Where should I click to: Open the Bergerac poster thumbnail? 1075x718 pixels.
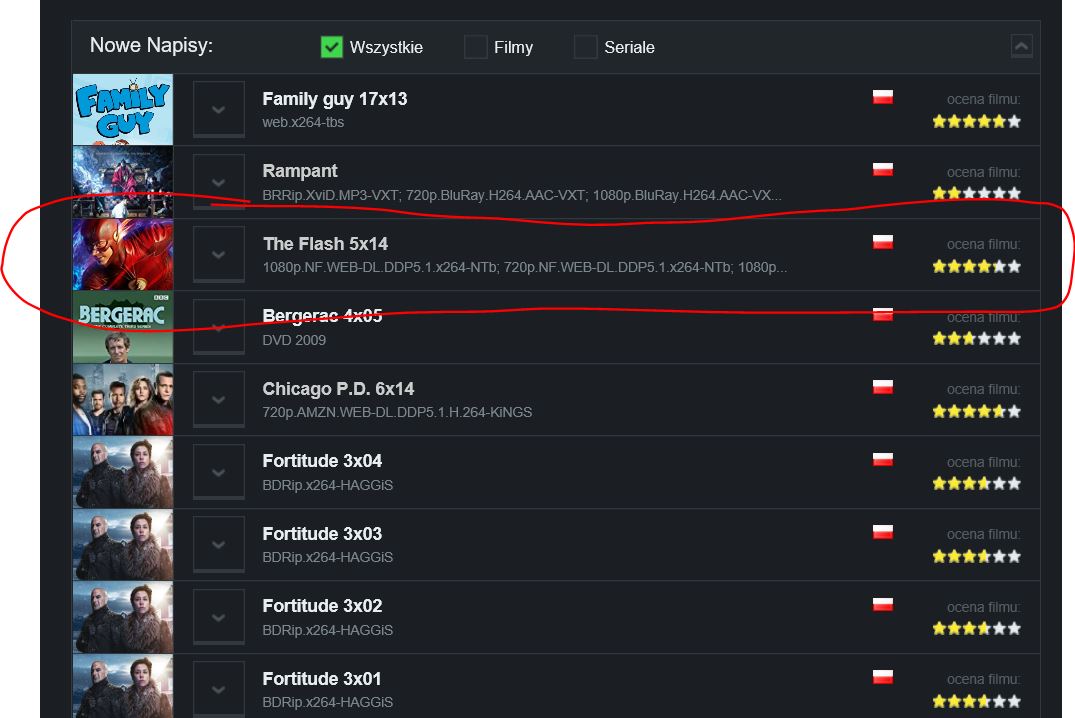123,327
